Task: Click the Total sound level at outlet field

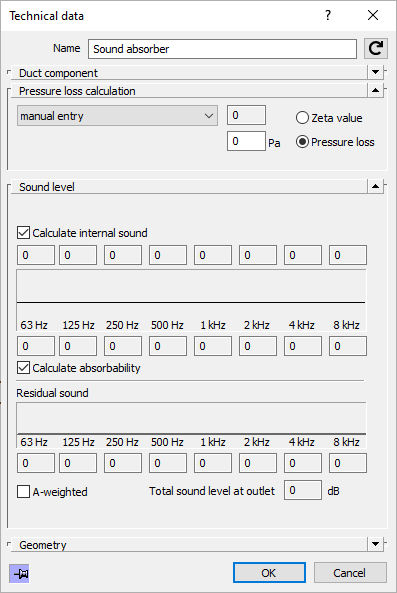Action: point(303,490)
